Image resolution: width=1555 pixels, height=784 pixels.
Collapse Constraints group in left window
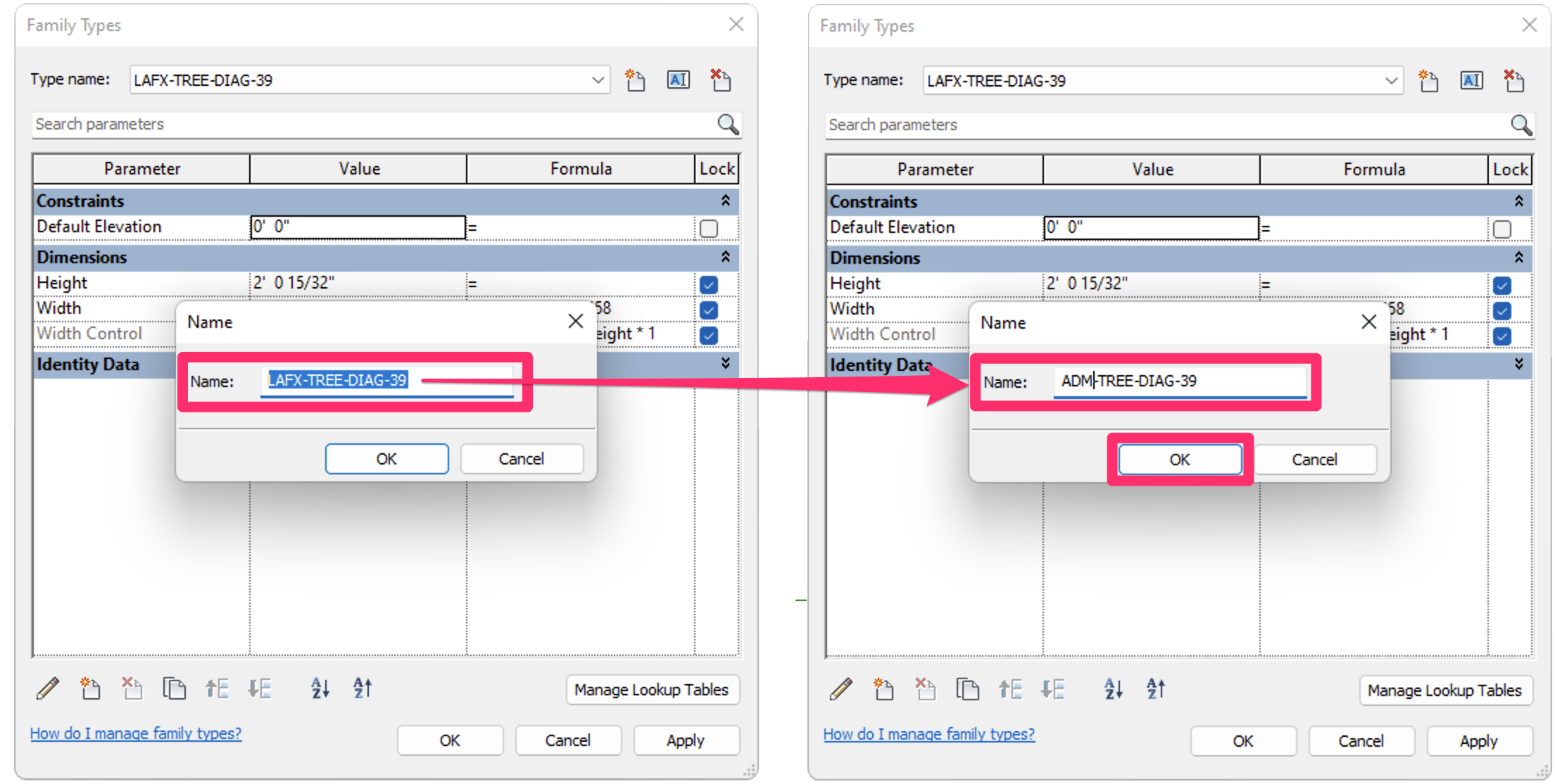pos(725,201)
